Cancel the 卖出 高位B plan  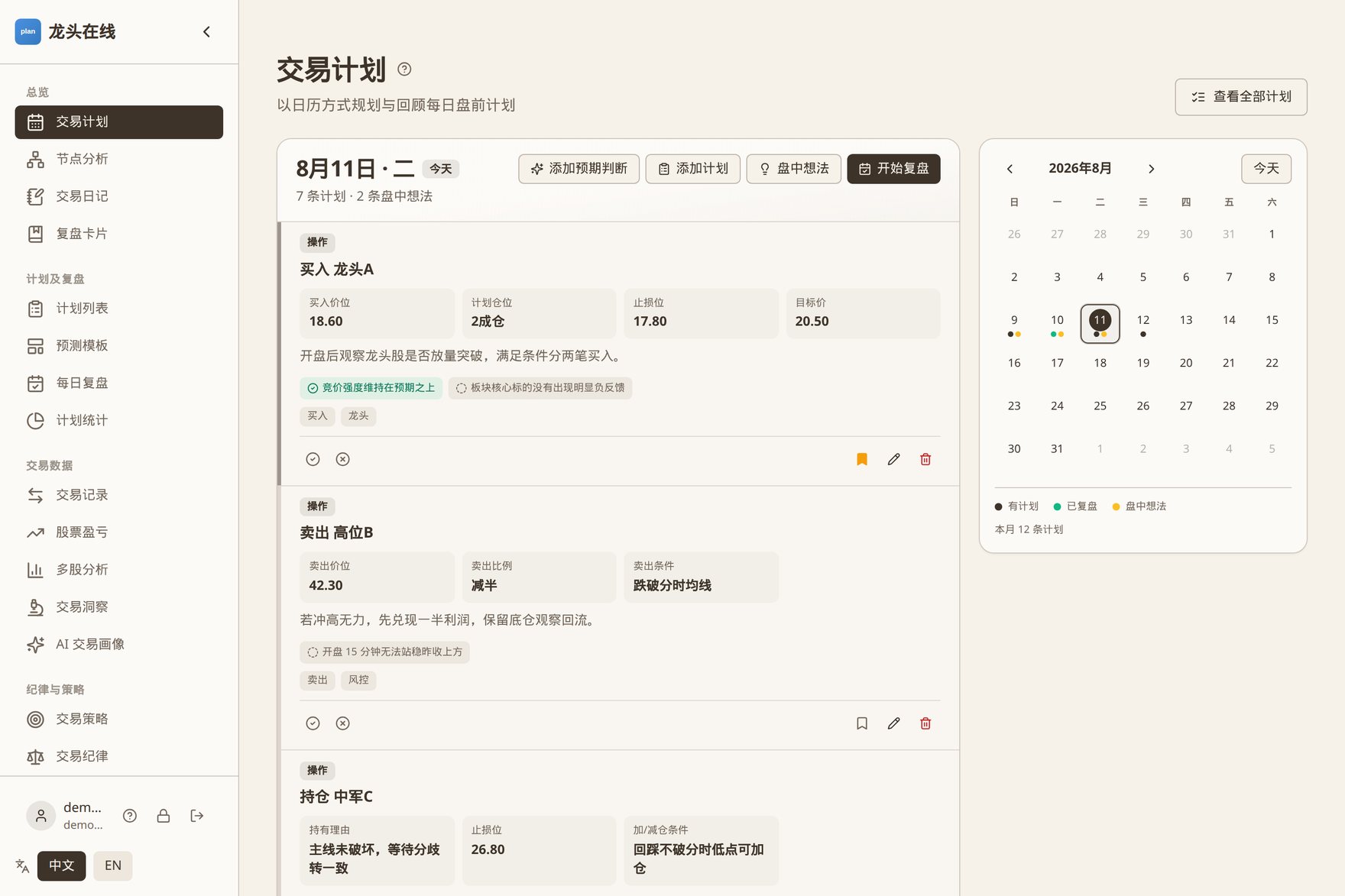[342, 723]
